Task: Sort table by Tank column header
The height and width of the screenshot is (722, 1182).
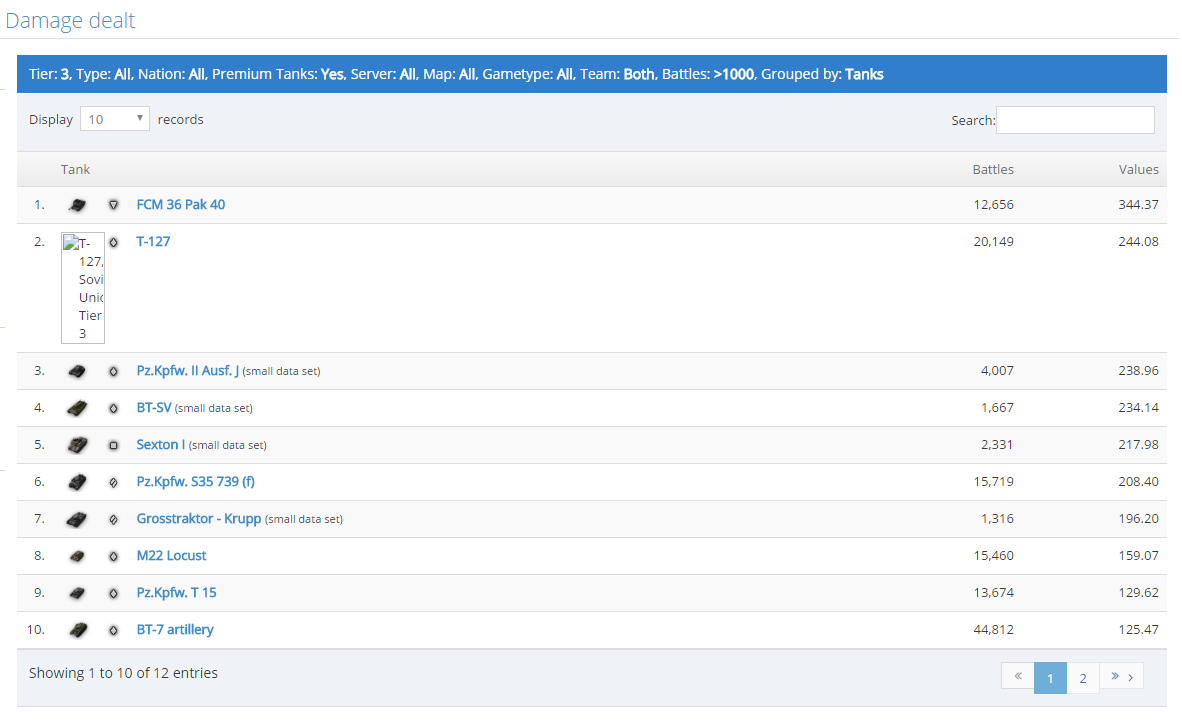Action: pyautogui.click(x=76, y=170)
